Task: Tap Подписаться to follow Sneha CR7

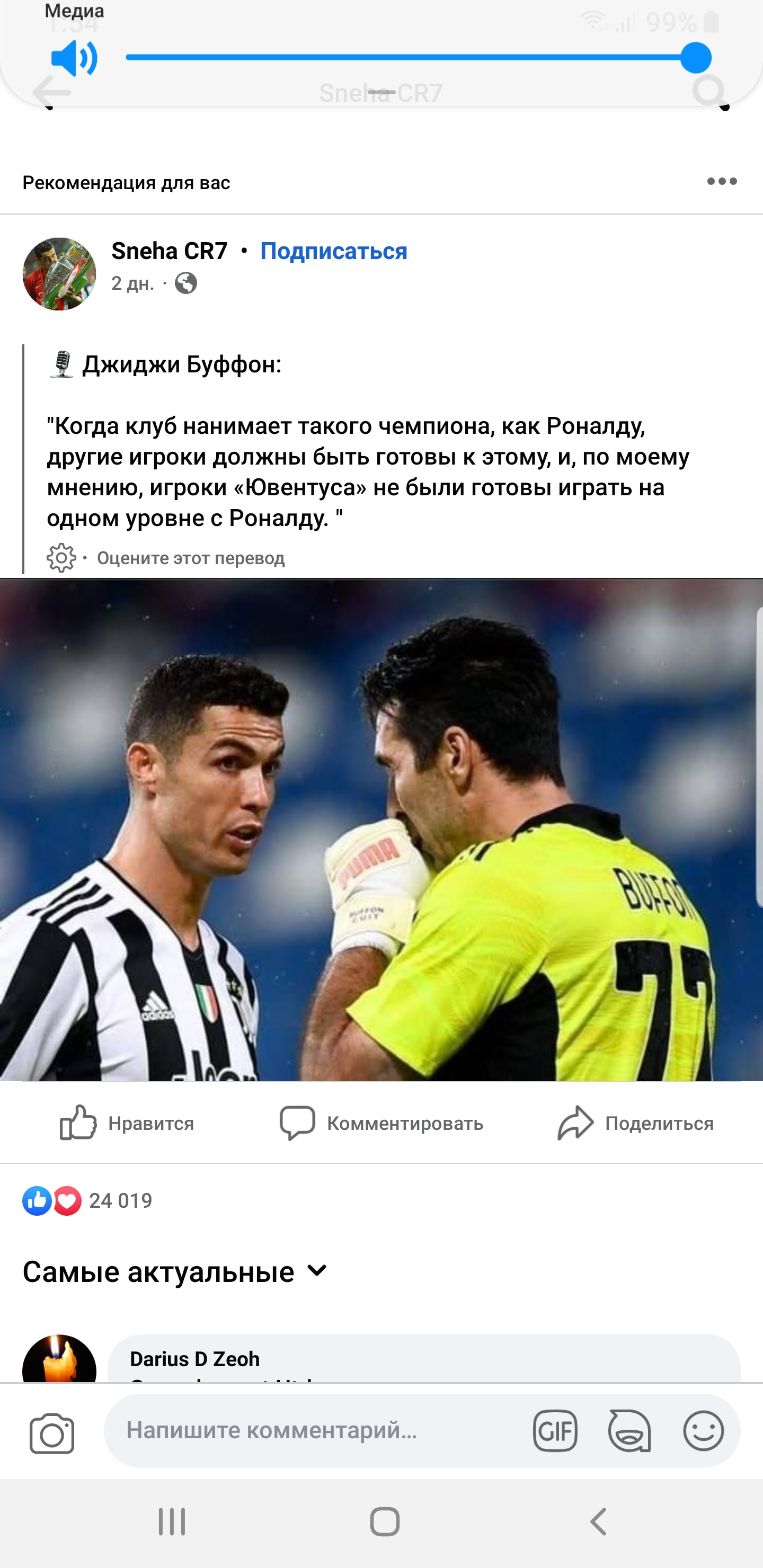Action: [334, 251]
